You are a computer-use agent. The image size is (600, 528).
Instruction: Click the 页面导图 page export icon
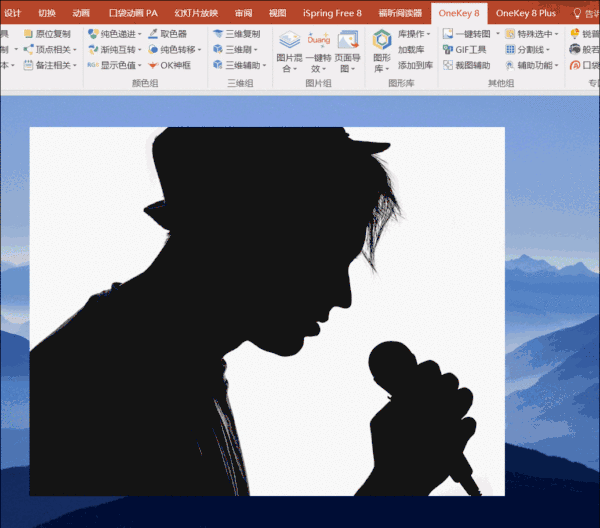click(348, 40)
